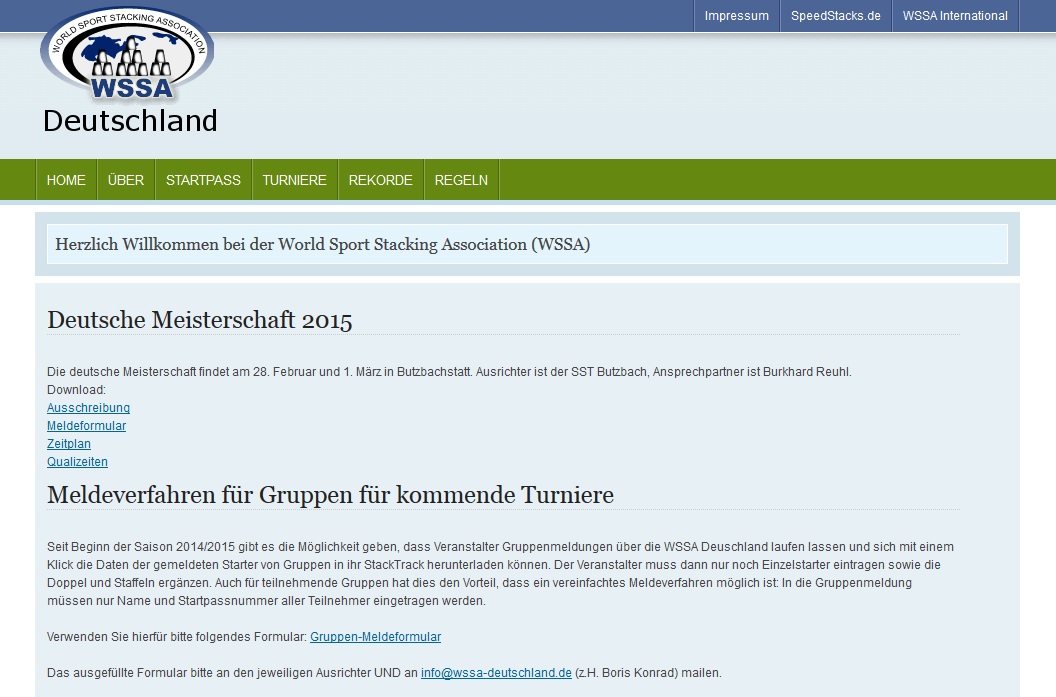Image resolution: width=1056 pixels, height=697 pixels.
Task: Click the Deutsche Meisterschaft 2015 heading
Action: click(200, 320)
